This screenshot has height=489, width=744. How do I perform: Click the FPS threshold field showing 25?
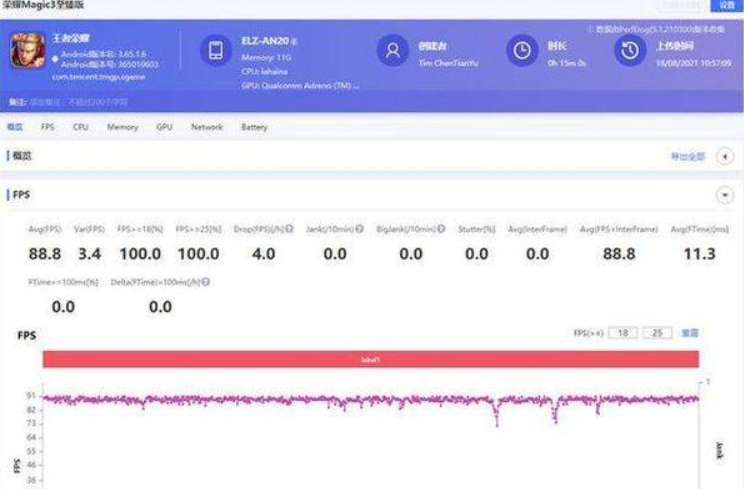click(x=657, y=333)
